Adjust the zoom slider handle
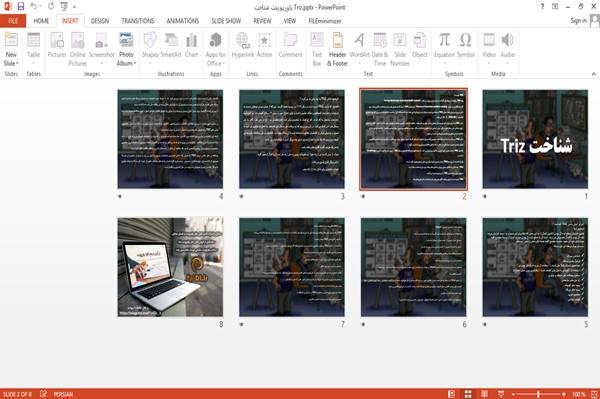 [x=538, y=394]
